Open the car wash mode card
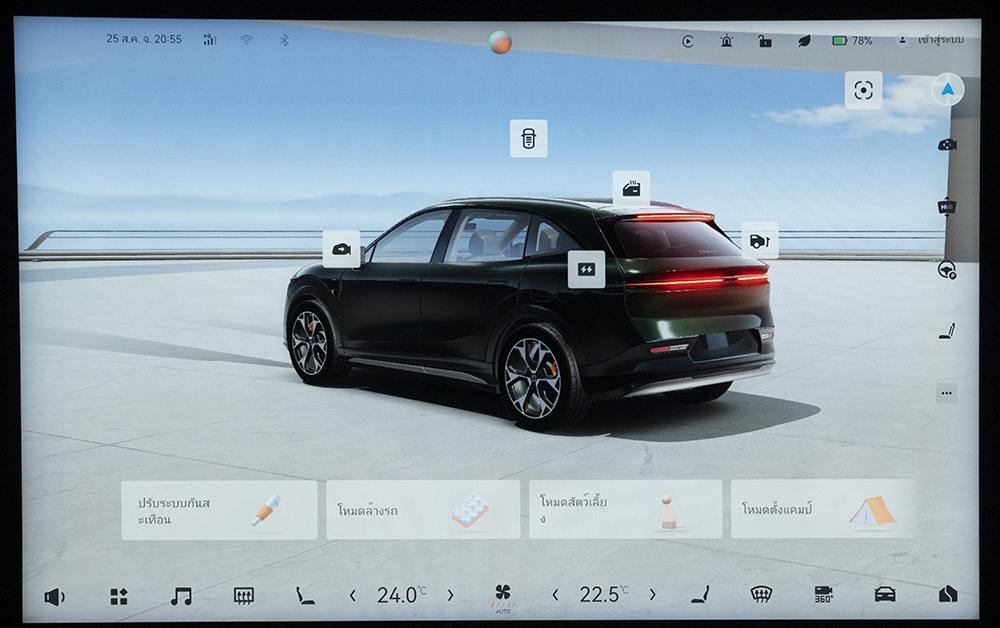This screenshot has height=628, width=1000. click(423, 510)
